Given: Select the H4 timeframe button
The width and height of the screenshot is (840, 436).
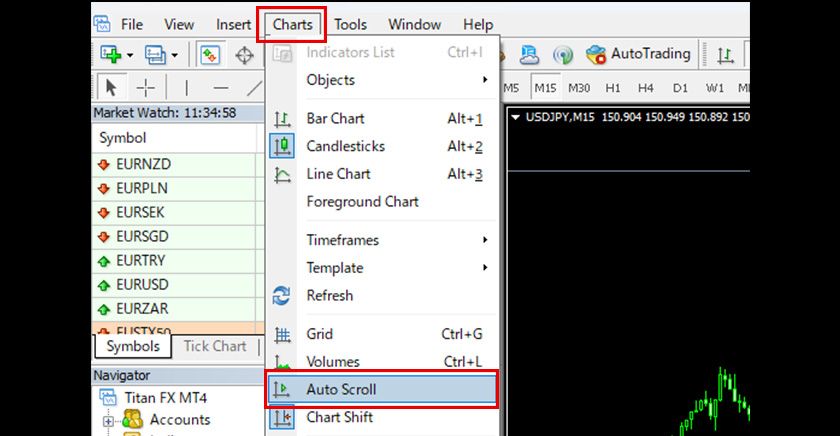Looking at the screenshot, I should [x=646, y=87].
